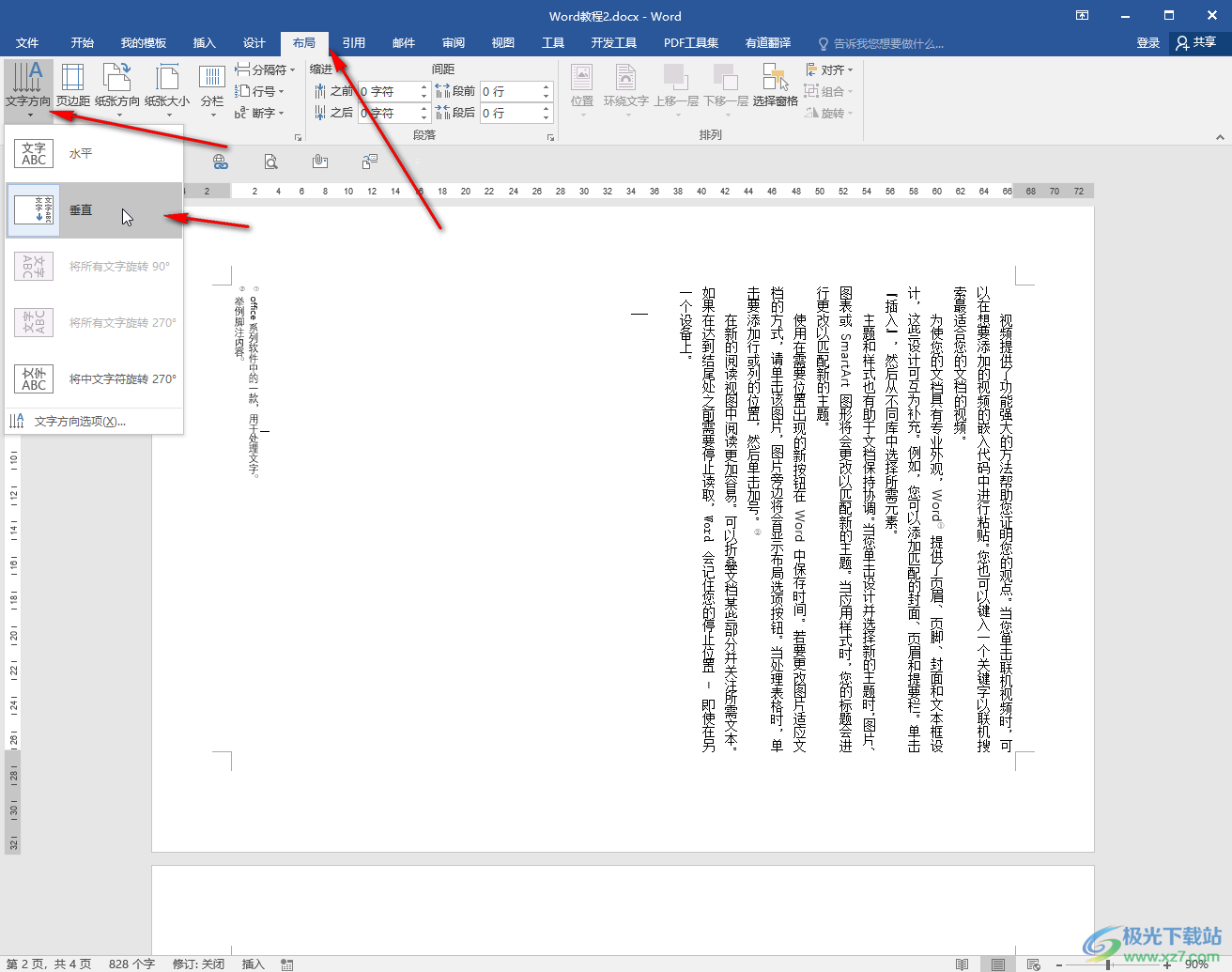Click word count "828 个字"
The image size is (1232, 972).
pos(131,964)
